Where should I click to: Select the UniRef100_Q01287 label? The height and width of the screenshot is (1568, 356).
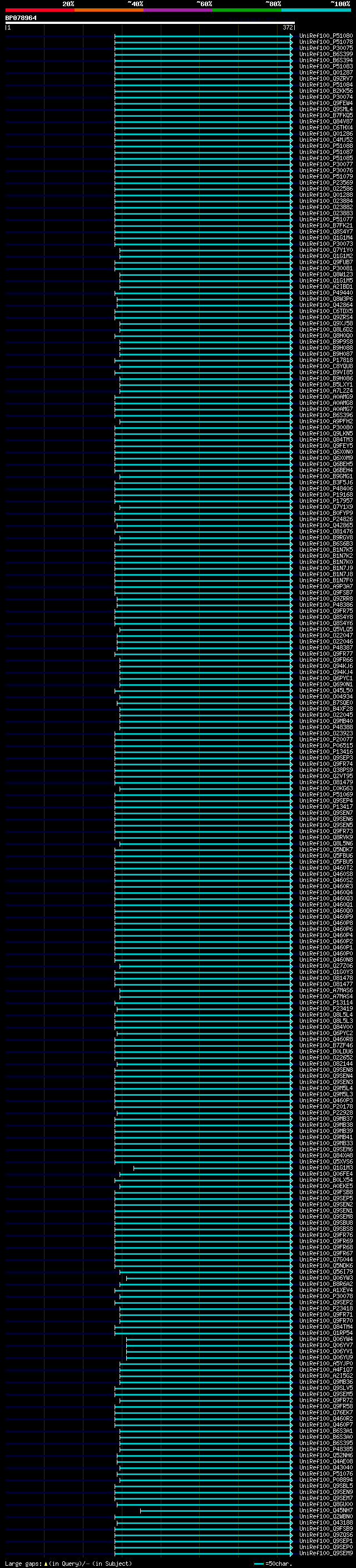coord(326,72)
